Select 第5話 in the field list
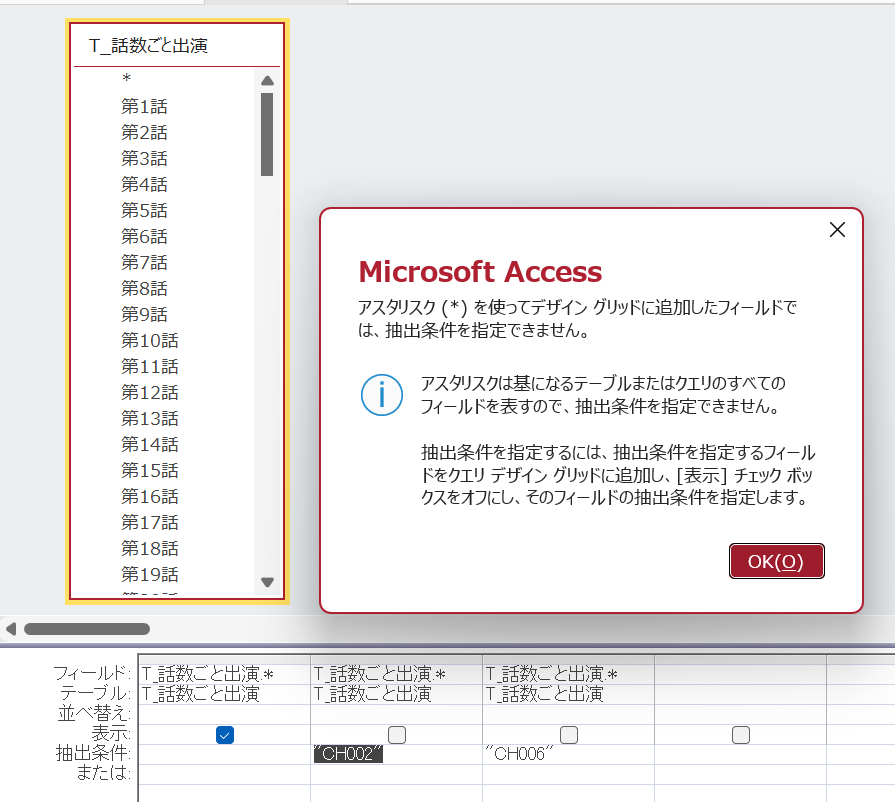 (144, 210)
